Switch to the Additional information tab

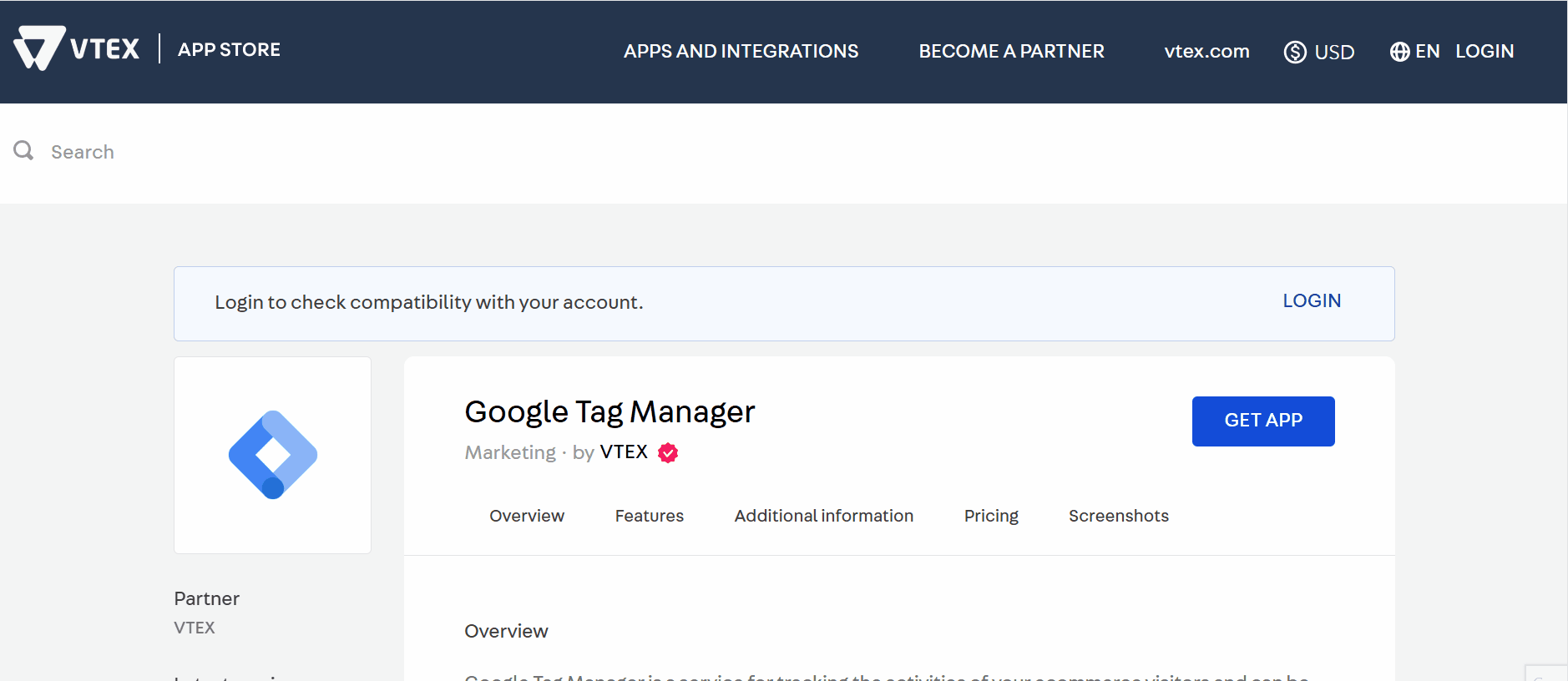(824, 516)
